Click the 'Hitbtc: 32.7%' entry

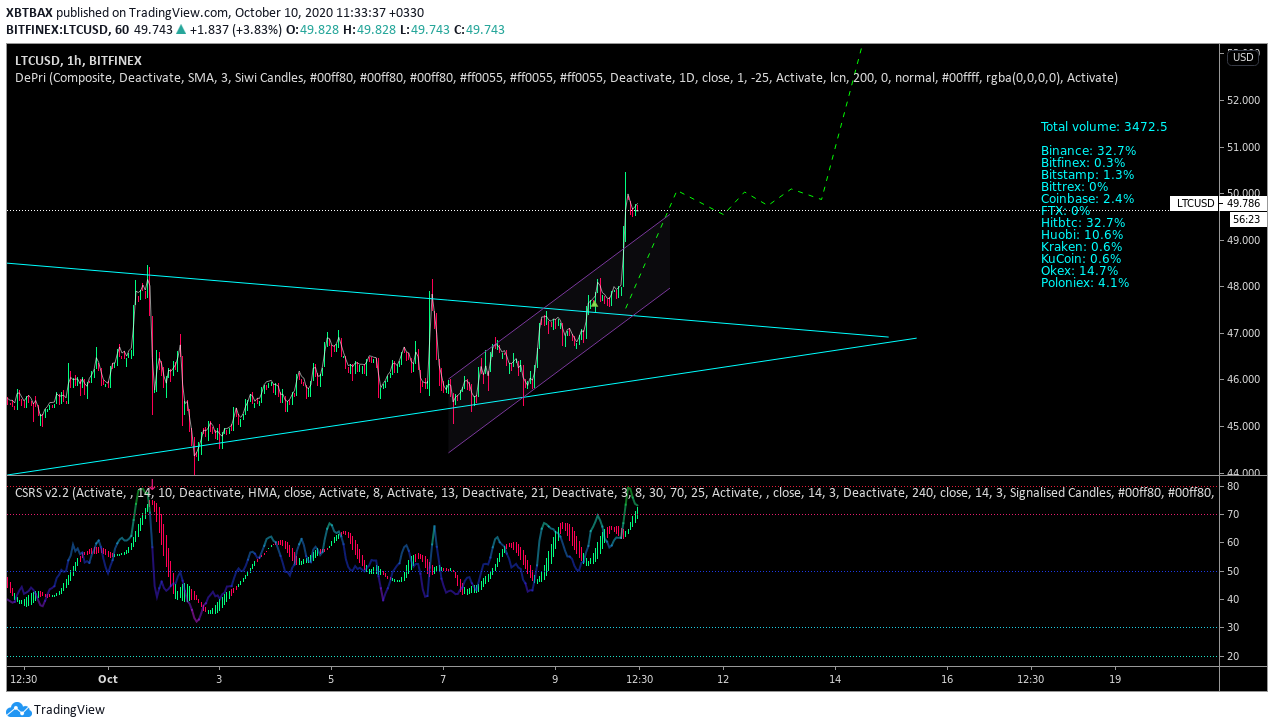[x=1083, y=223]
